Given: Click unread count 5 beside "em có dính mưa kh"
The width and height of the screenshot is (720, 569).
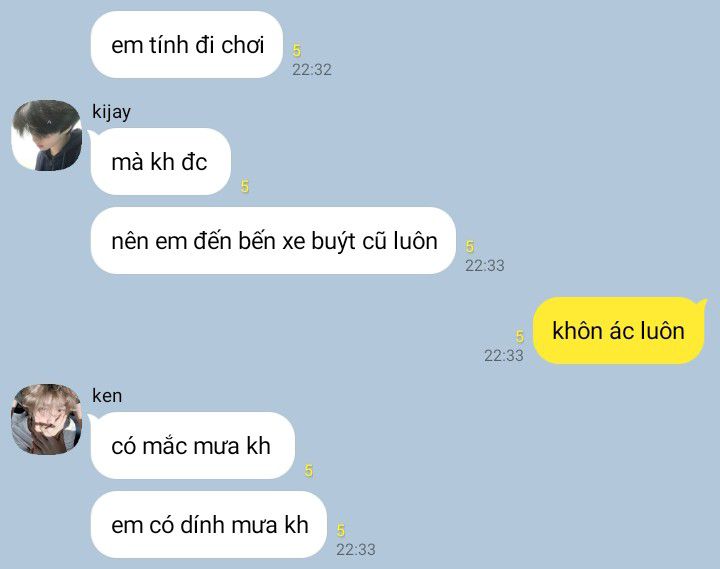Looking at the screenshot, I should pos(340,530).
